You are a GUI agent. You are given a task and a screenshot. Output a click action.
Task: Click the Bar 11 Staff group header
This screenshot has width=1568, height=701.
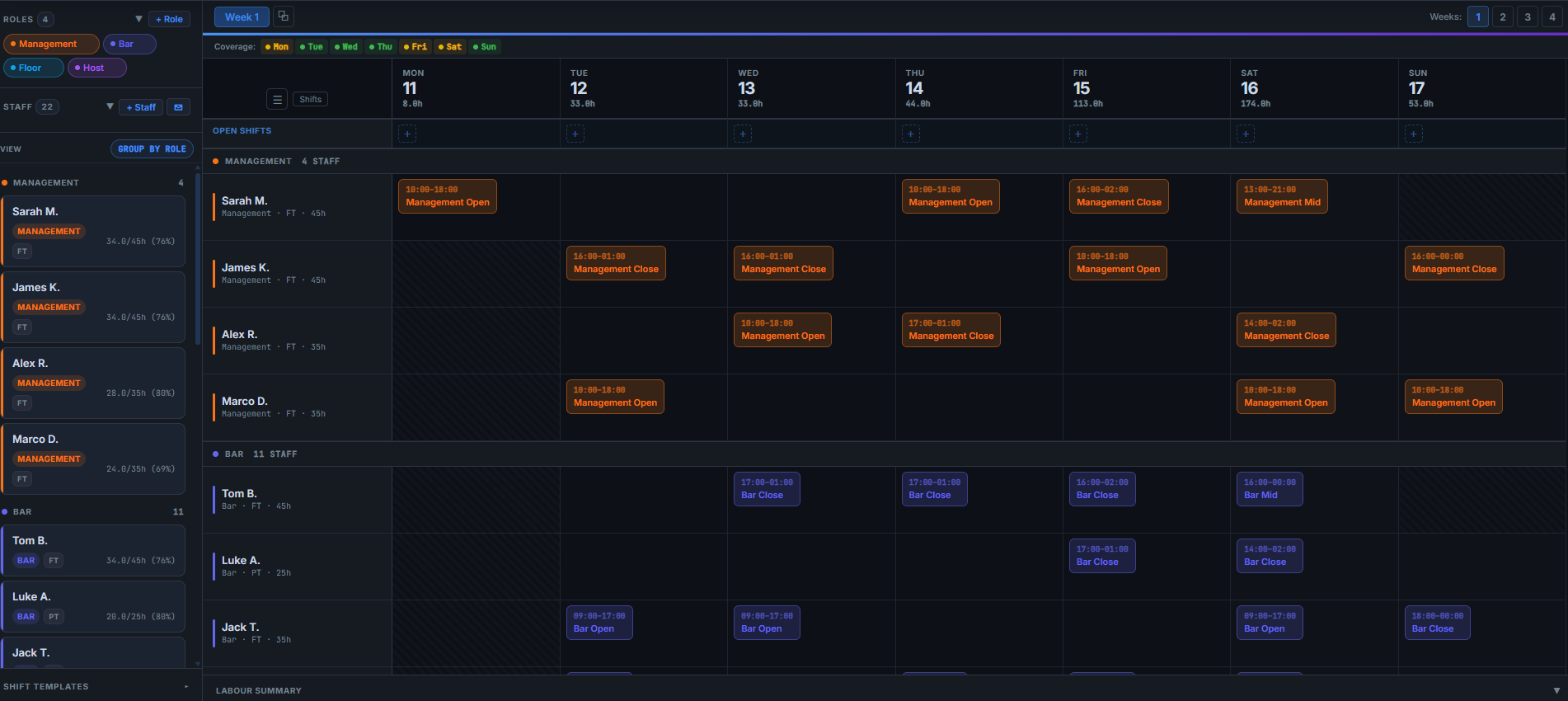click(x=885, y=454)
